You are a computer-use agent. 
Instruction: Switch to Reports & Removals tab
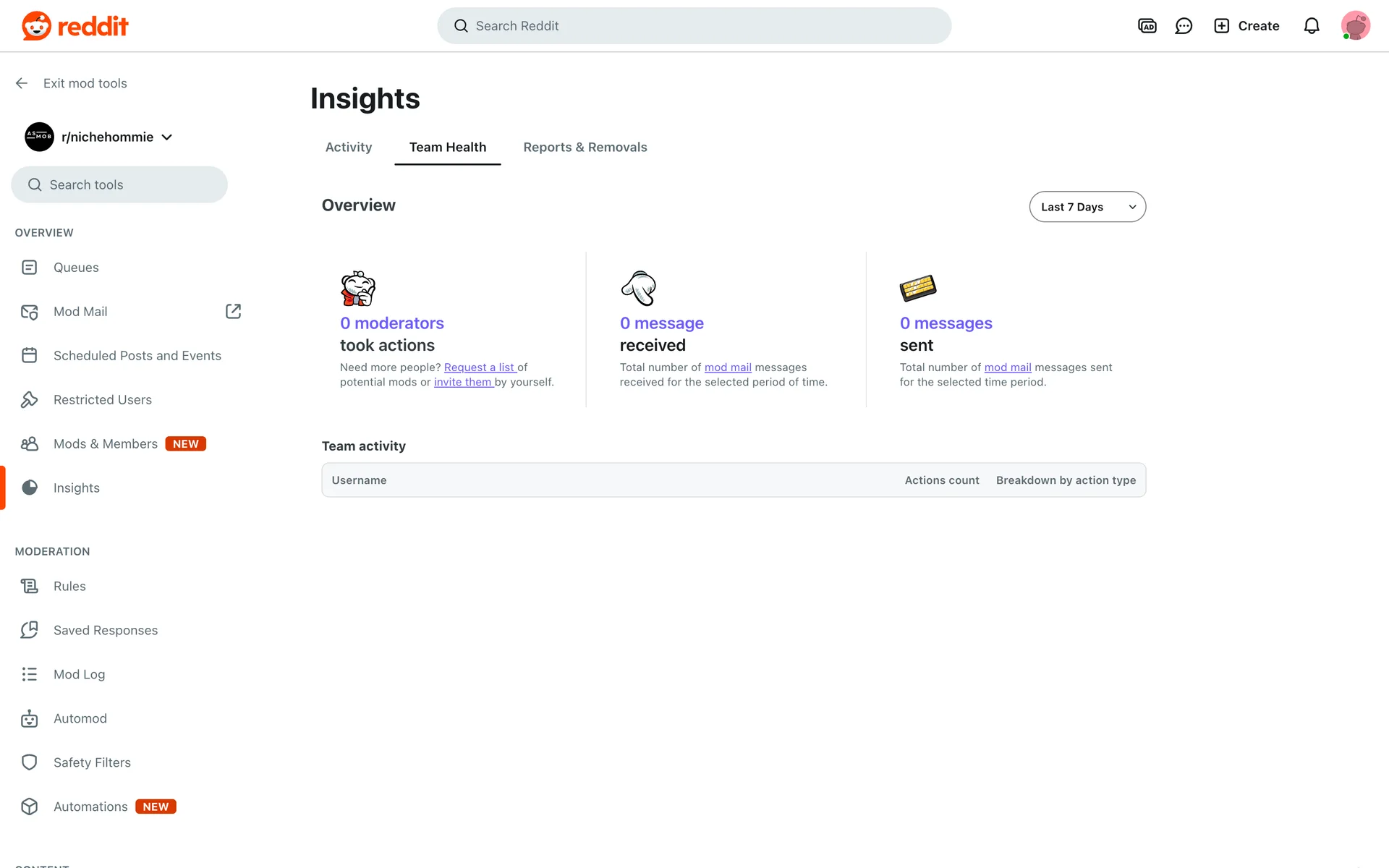(585, 147)
